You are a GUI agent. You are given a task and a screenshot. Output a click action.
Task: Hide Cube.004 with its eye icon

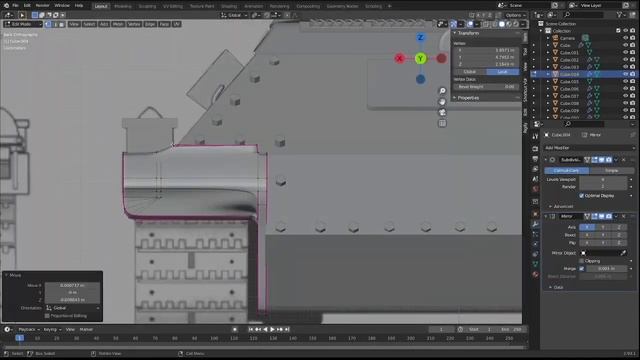coord(625,74)
